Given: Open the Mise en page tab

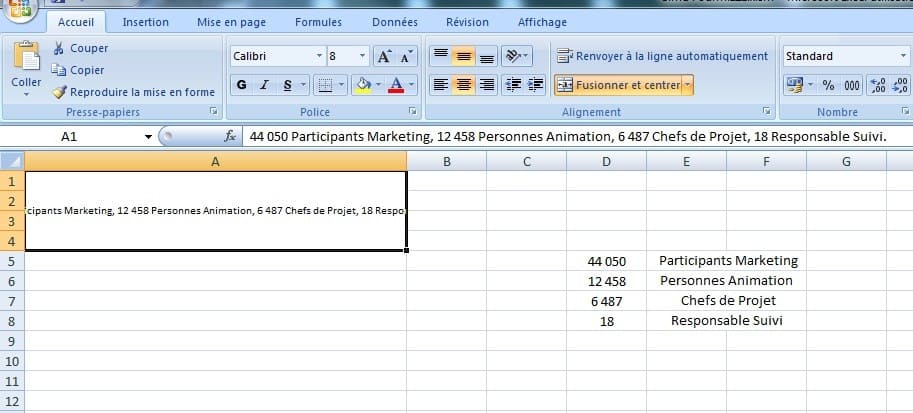Looking at the screenshot, I should point(231,22).
